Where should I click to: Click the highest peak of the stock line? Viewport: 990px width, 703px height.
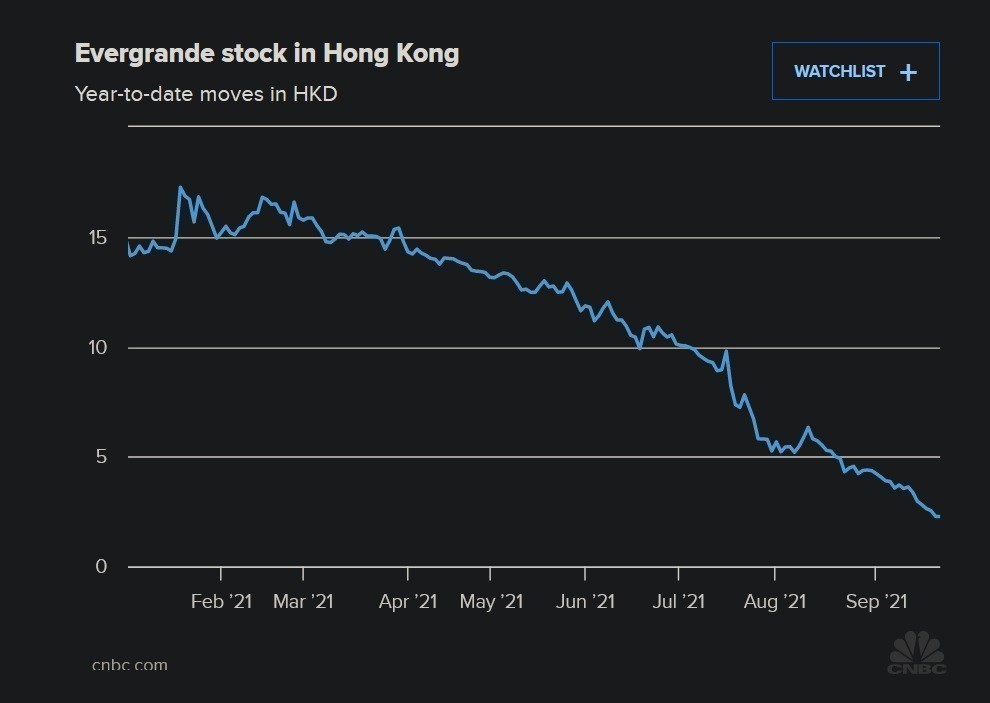pyautogui.click(x=180, y=187)
